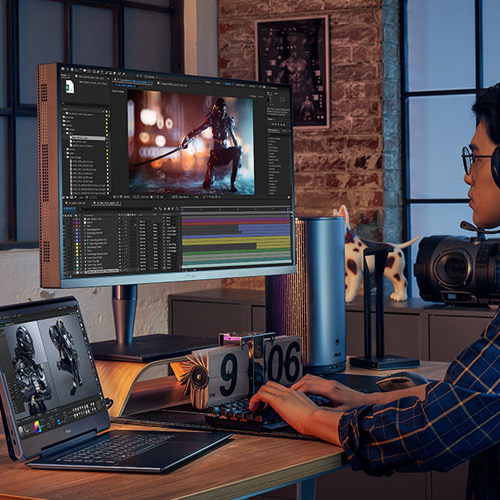
Task: Click the blue timecode in the timeline panel
Action: [70, 209]
